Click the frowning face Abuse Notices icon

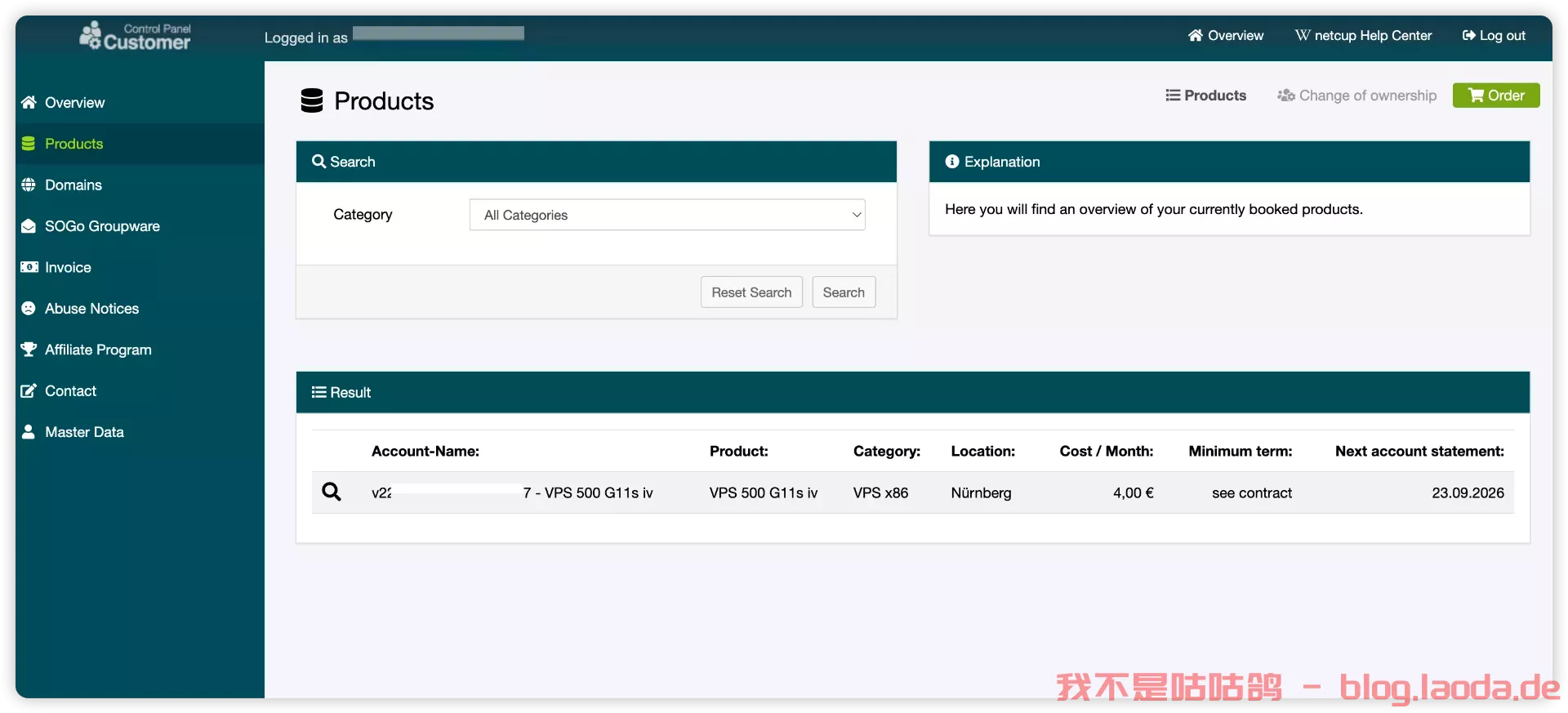click(29, 309)
